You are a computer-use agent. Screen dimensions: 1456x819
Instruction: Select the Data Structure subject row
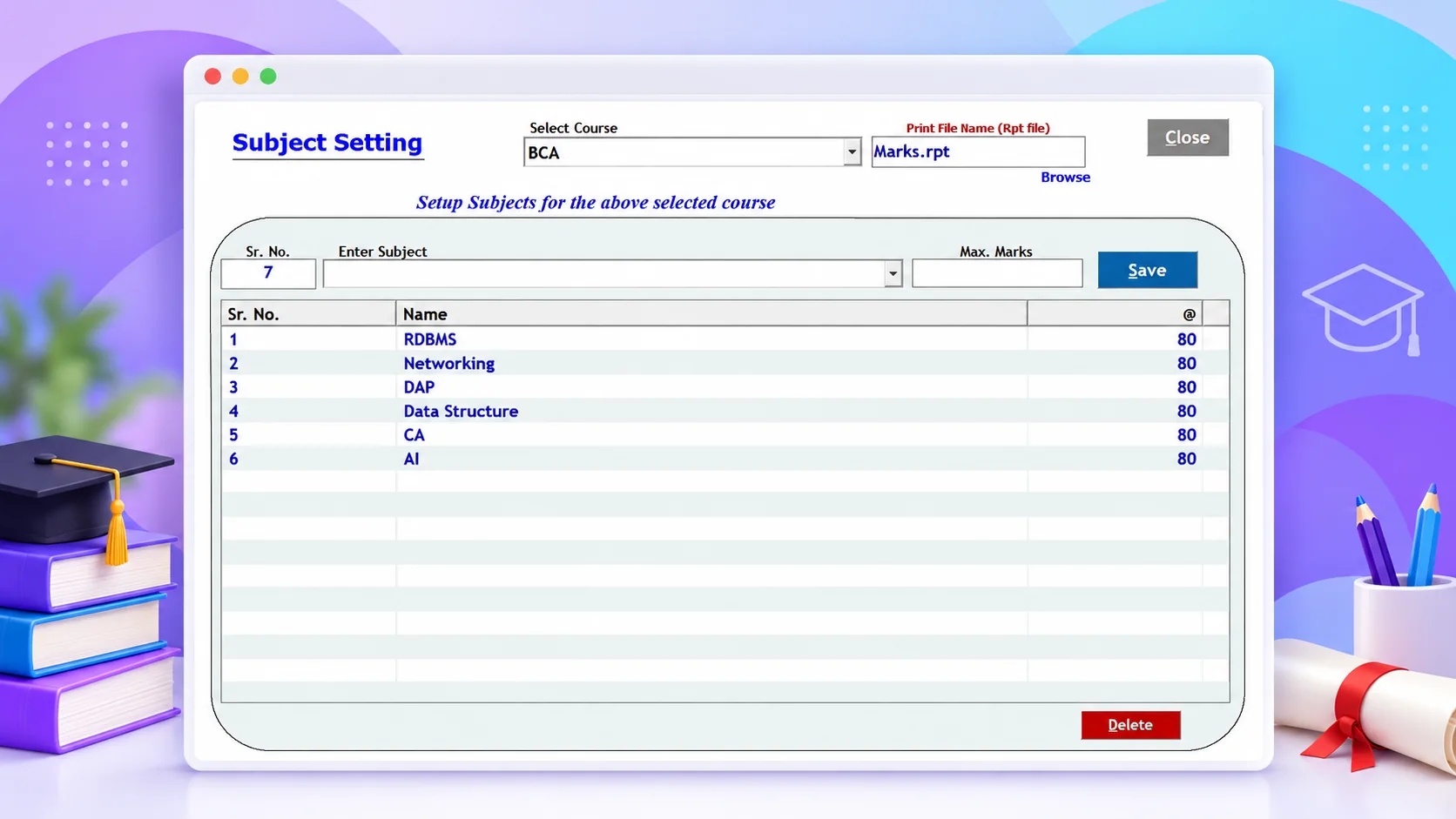pos(725,411)
